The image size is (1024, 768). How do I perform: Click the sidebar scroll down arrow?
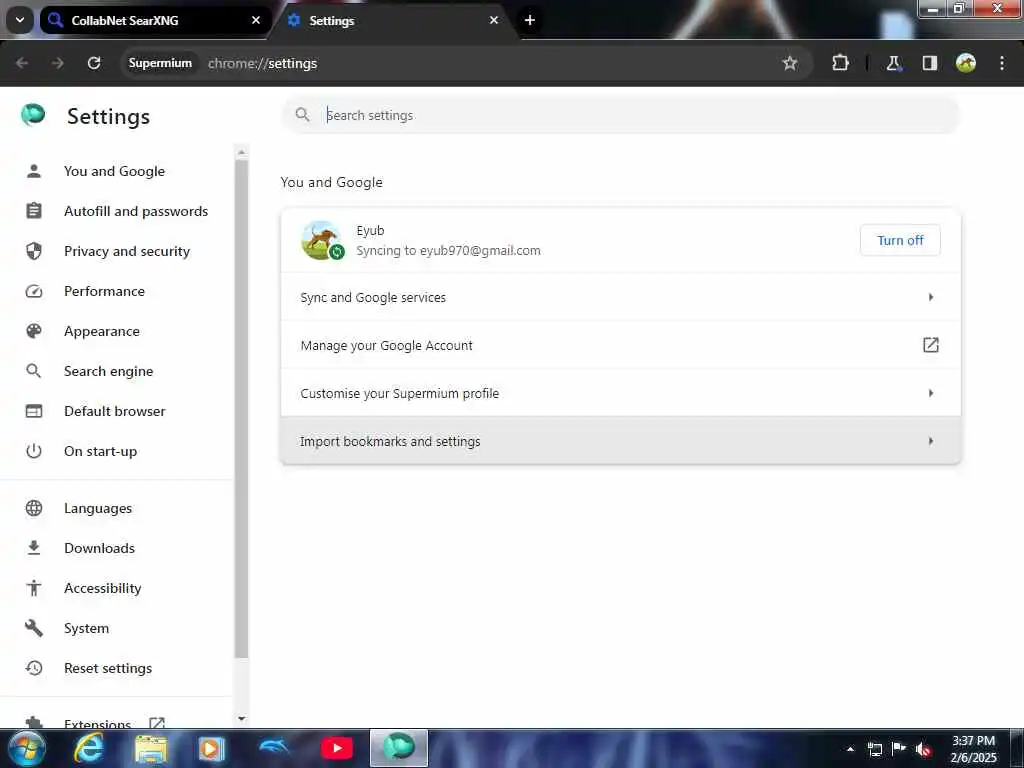click(242, 718)
